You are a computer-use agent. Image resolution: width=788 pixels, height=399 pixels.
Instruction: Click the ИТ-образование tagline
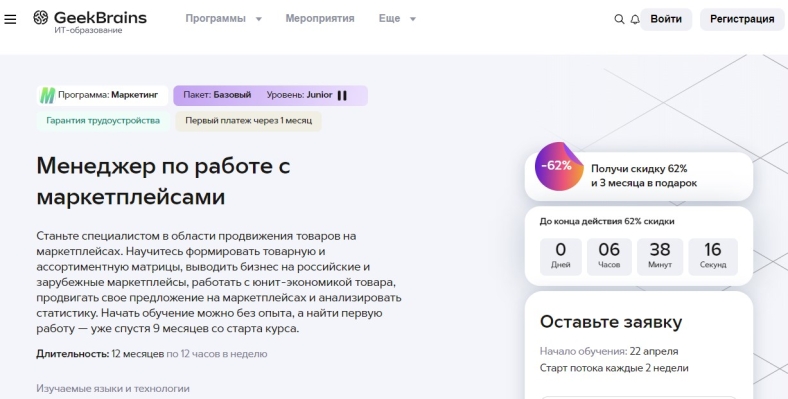[88, 30]
